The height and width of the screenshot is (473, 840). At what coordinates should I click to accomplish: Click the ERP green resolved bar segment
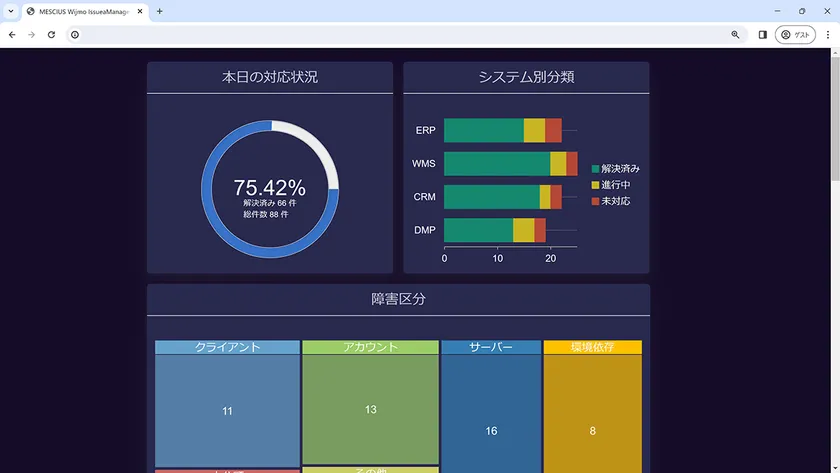[x=484, y=131]
